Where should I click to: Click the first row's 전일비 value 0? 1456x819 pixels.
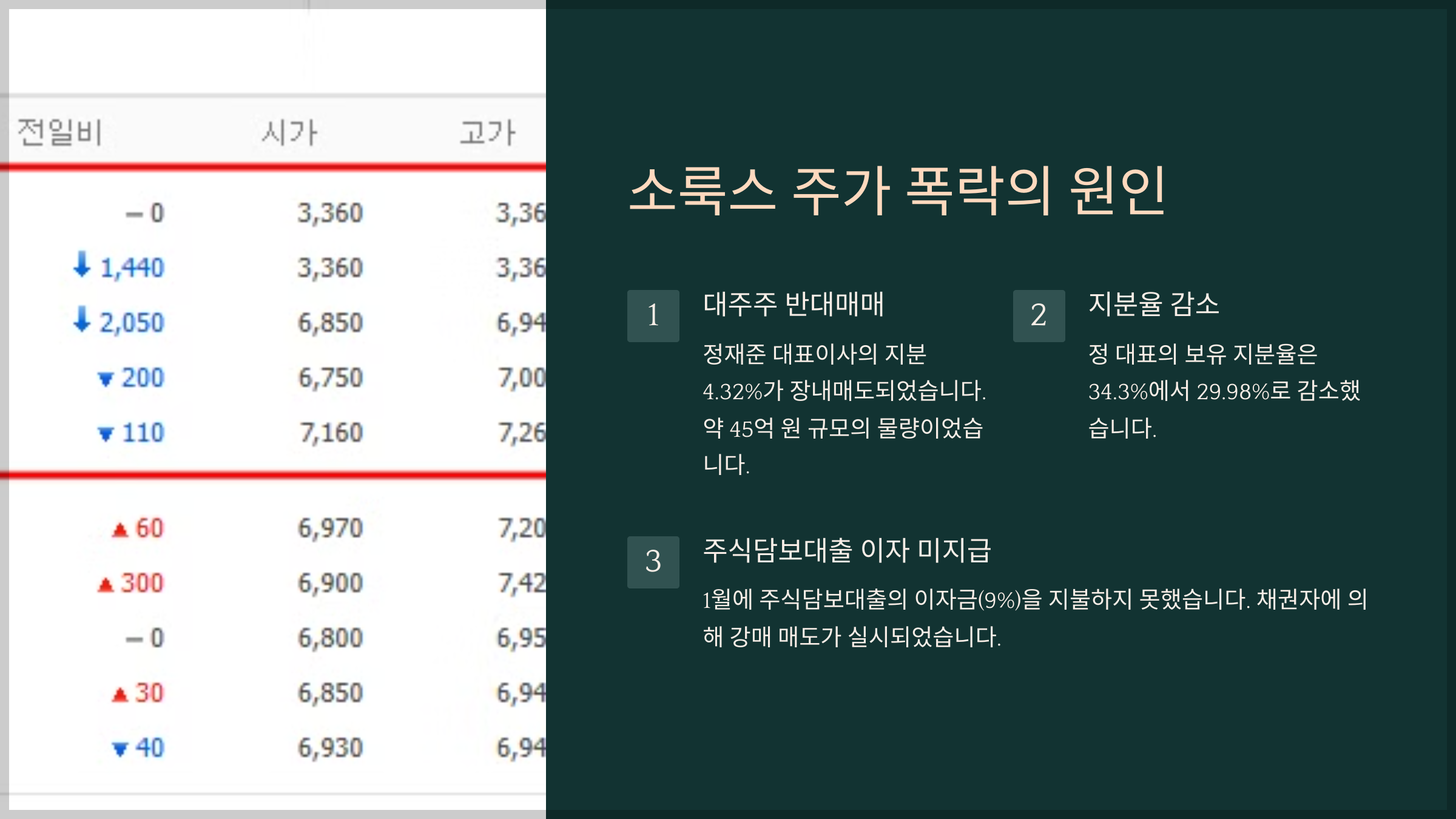coord(157,213)
